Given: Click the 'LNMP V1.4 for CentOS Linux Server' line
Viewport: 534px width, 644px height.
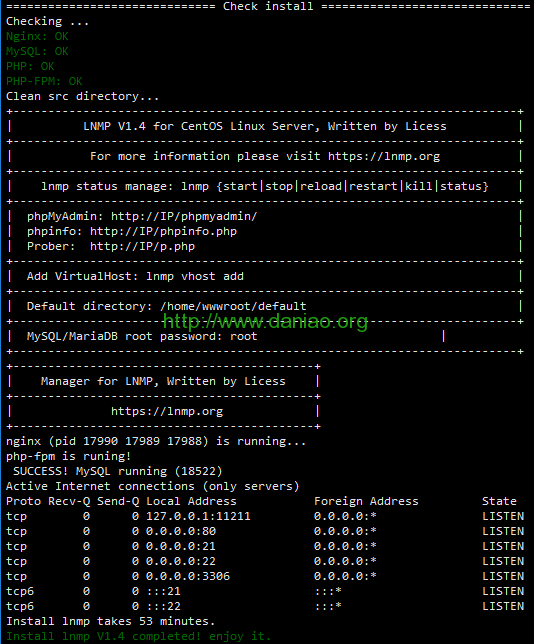Looking at the screenshot, I should tap(265, 126).
